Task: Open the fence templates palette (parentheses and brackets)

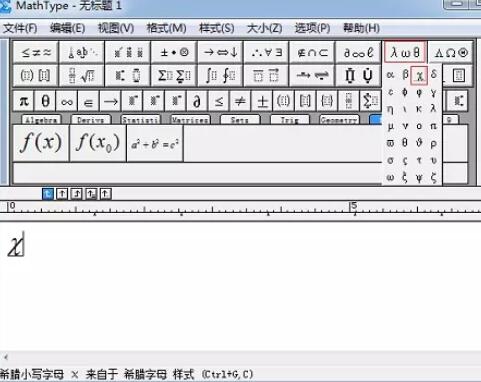Action: click(x=36, y=75)
